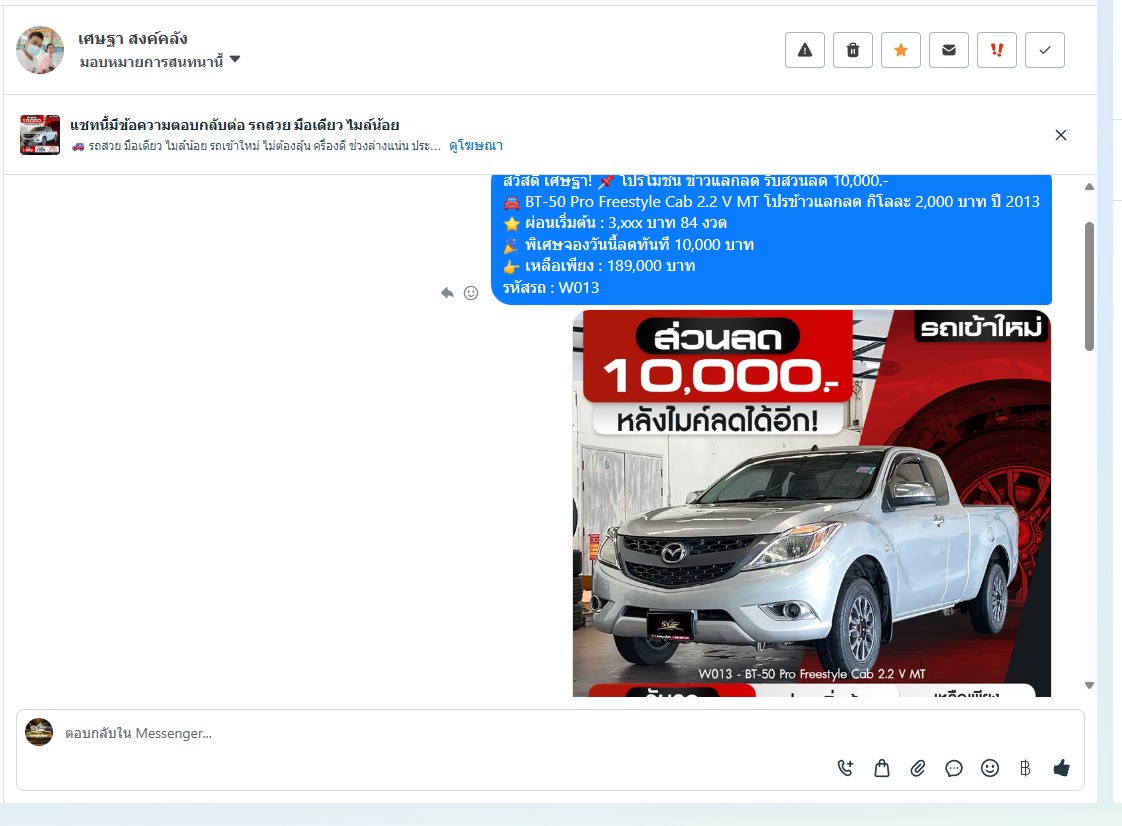The width and height of the screenshot is (1122, 826).
Task: Delete conversation using trash icon
Action: (853, 50)
